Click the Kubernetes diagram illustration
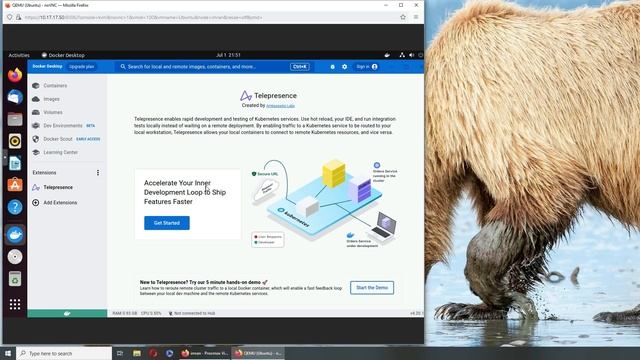 [x=324, y=203]
